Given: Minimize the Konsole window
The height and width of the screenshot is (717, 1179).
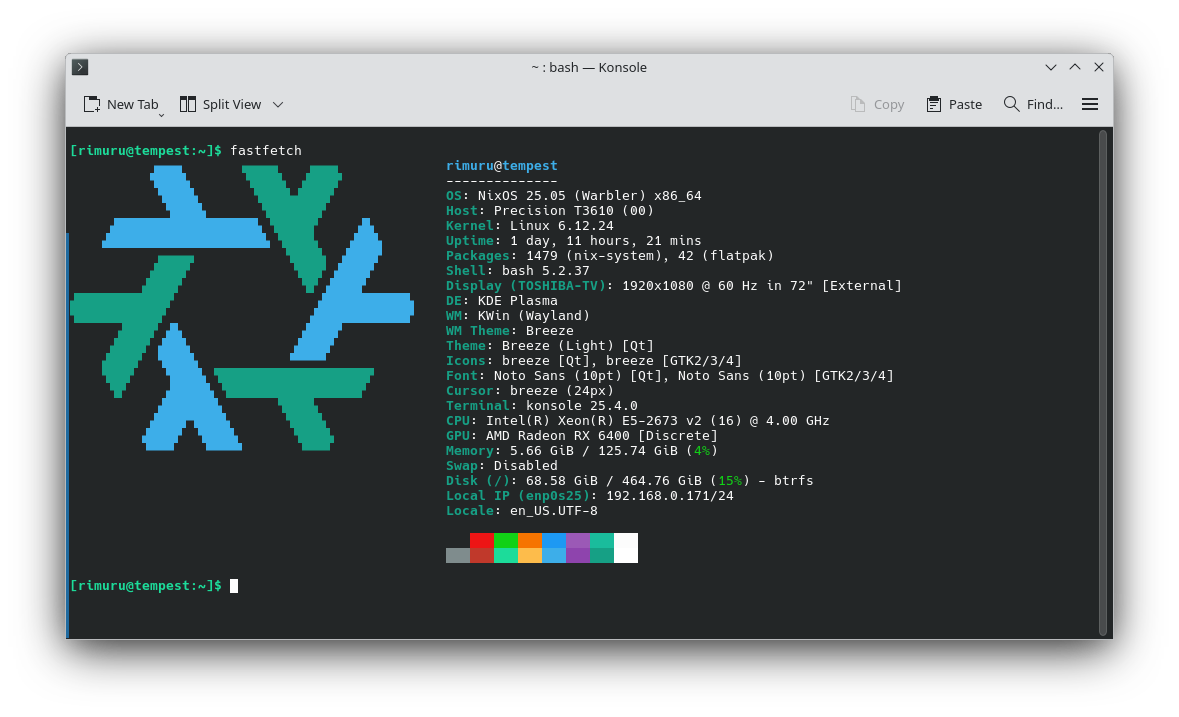Looking at the screenshot, I should tap(1051, 67).
